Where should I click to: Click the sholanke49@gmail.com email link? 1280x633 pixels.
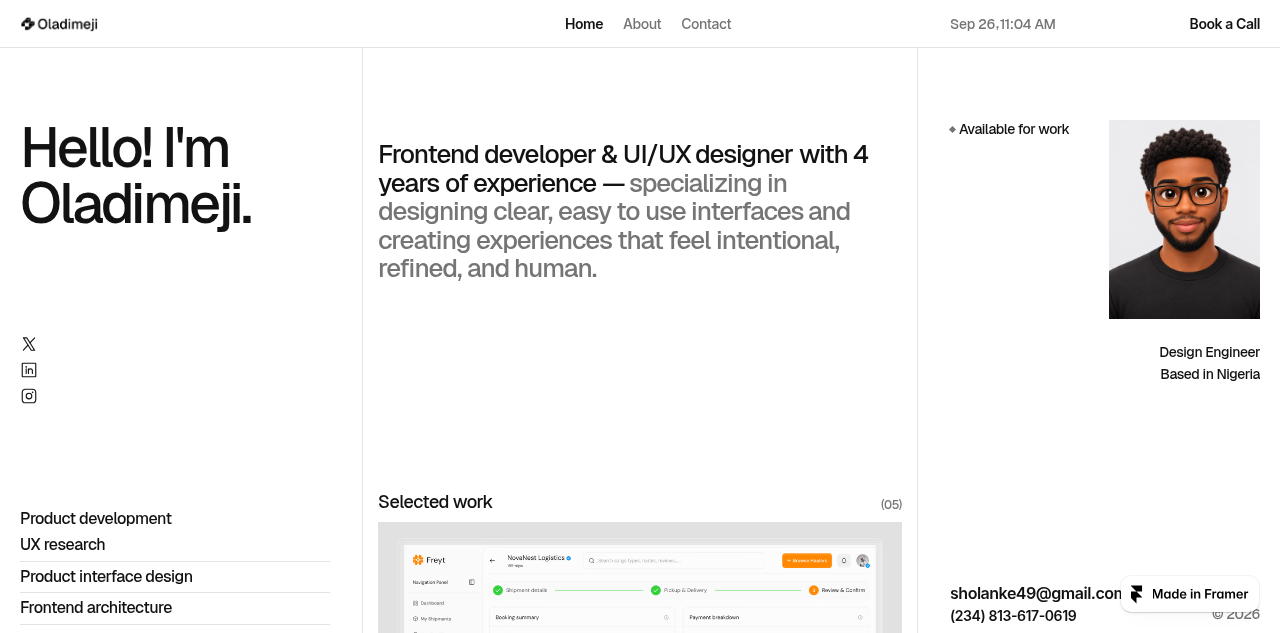click(1036, 593)
